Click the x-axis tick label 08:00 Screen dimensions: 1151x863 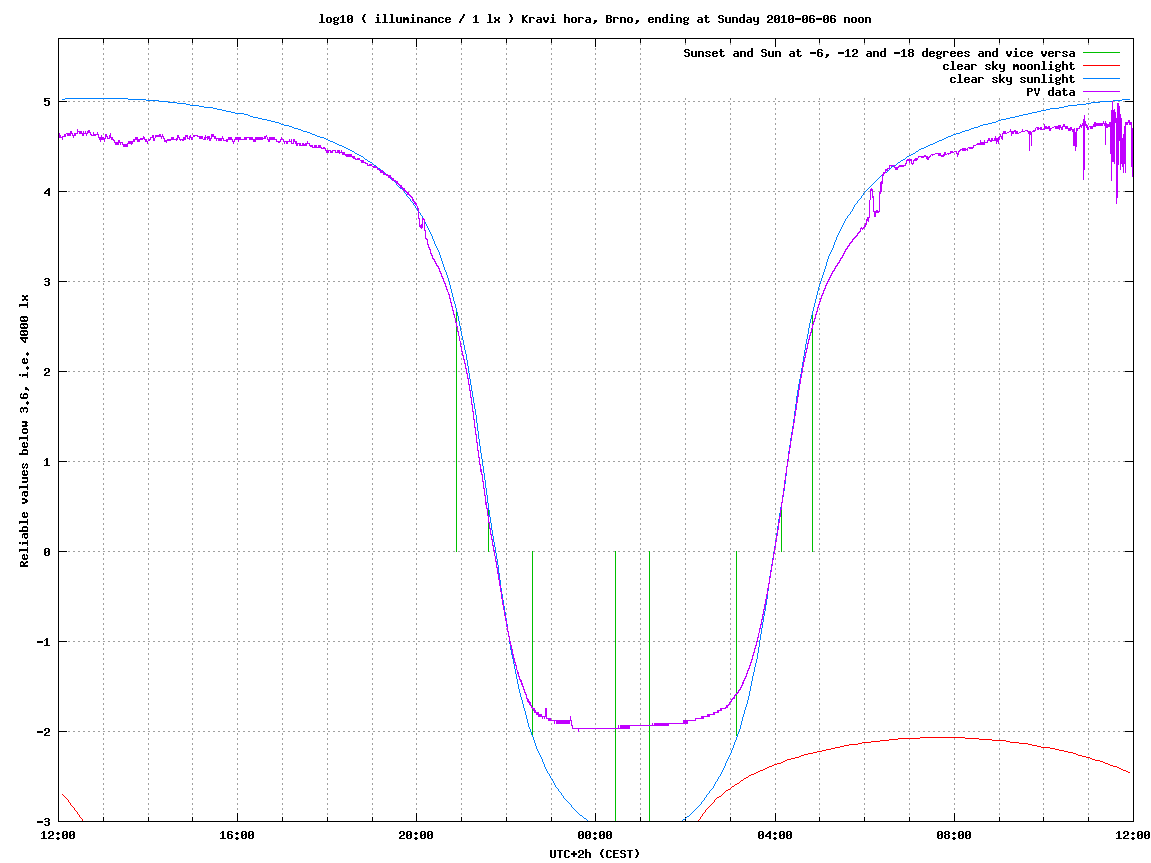[954, 836]
